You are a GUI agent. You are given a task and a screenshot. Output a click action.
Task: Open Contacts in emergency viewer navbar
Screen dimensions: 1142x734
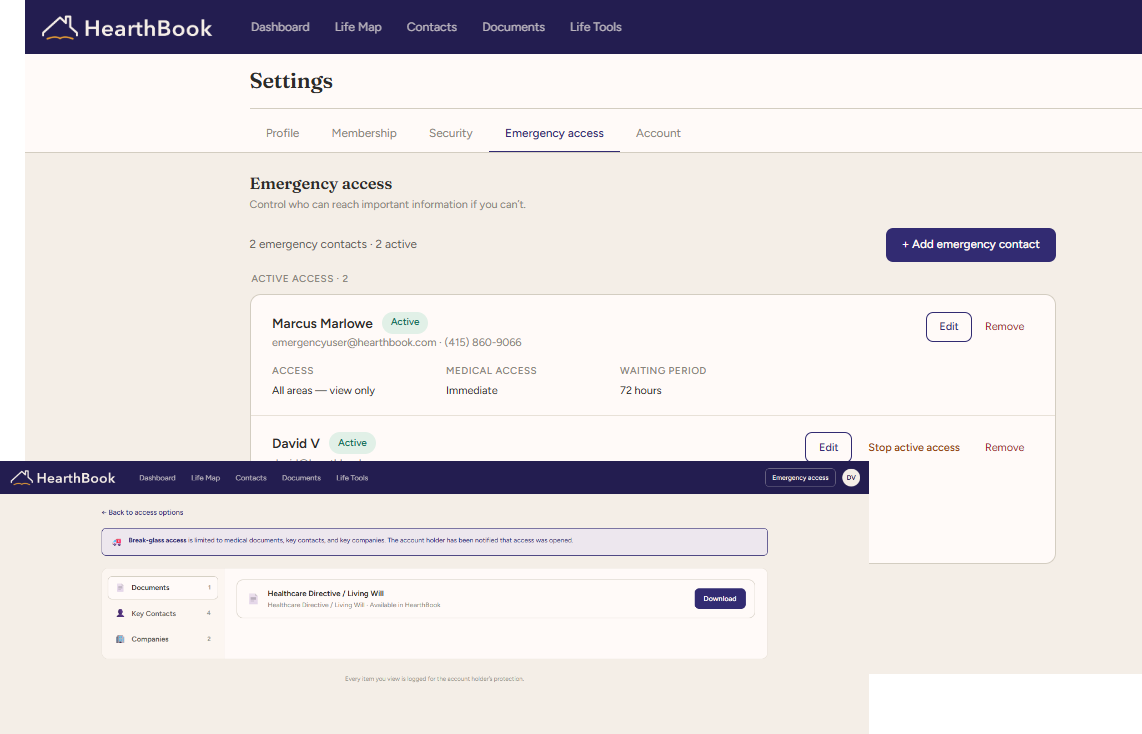pyautogui.click(x=251, y=478)
